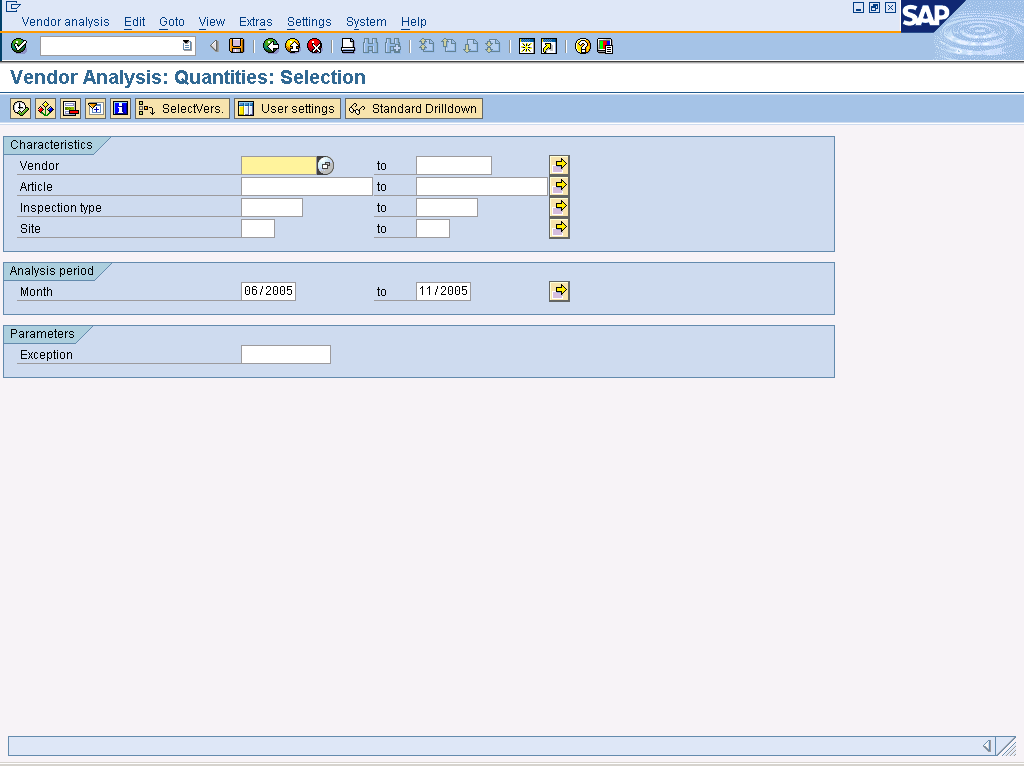Click the Article to-value input field

click(x=482, y=187)
